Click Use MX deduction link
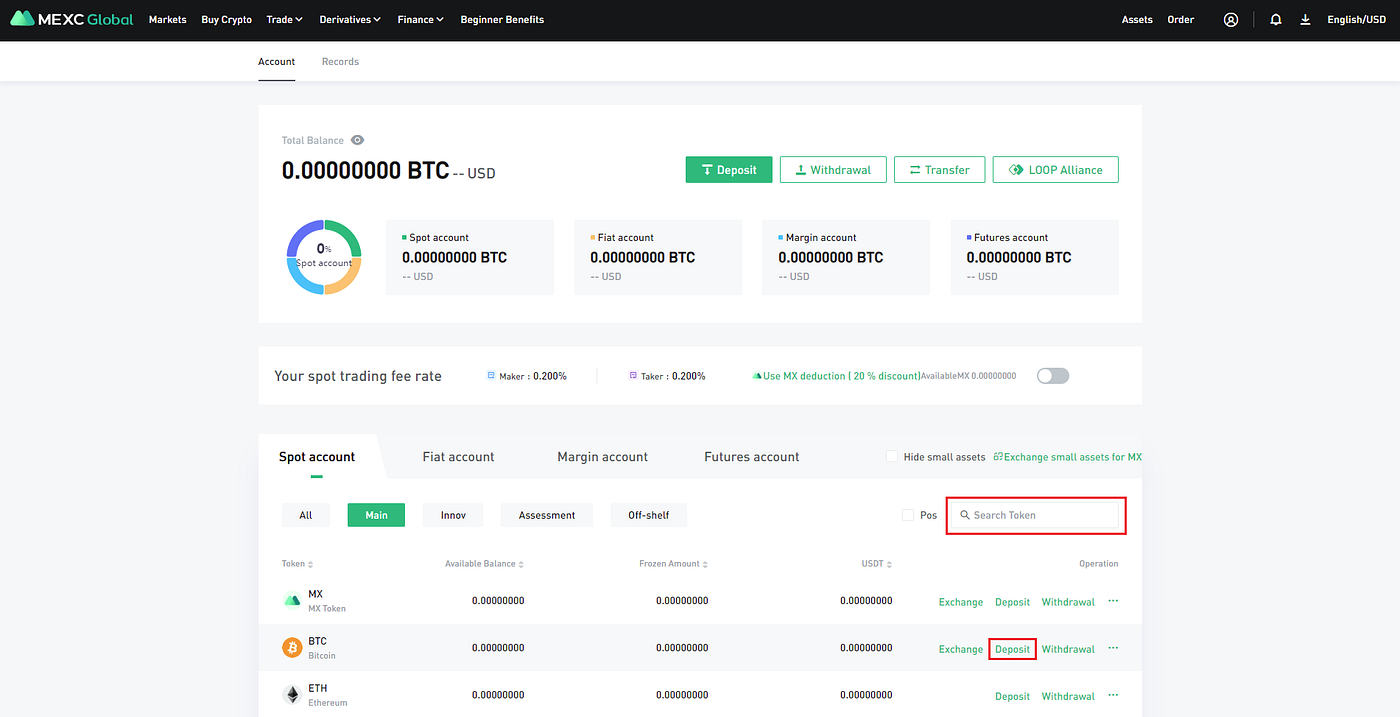1400x717 pixels. click(835, 376)
